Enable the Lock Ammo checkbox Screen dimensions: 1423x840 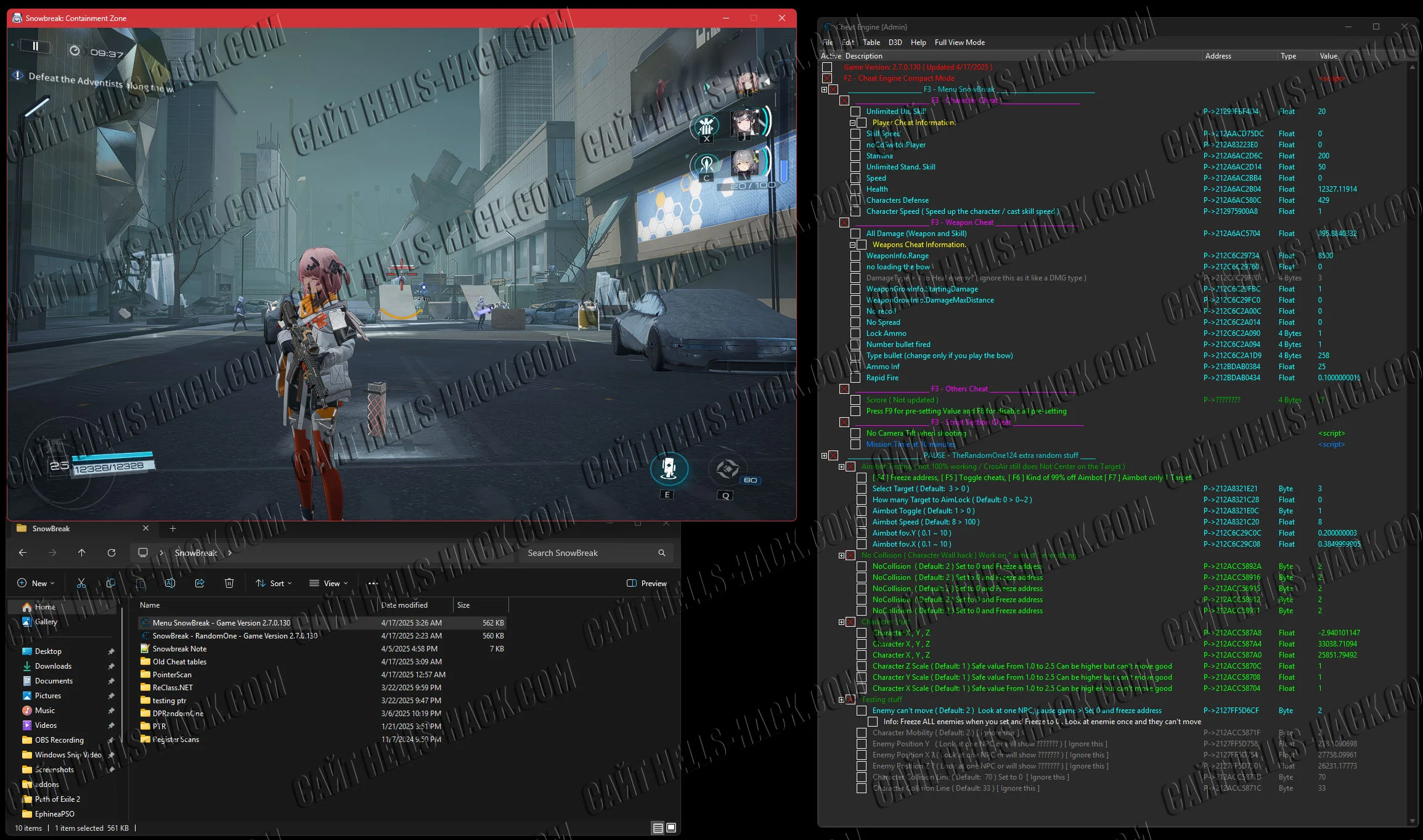pyautogui.click(x=855, y=333)
